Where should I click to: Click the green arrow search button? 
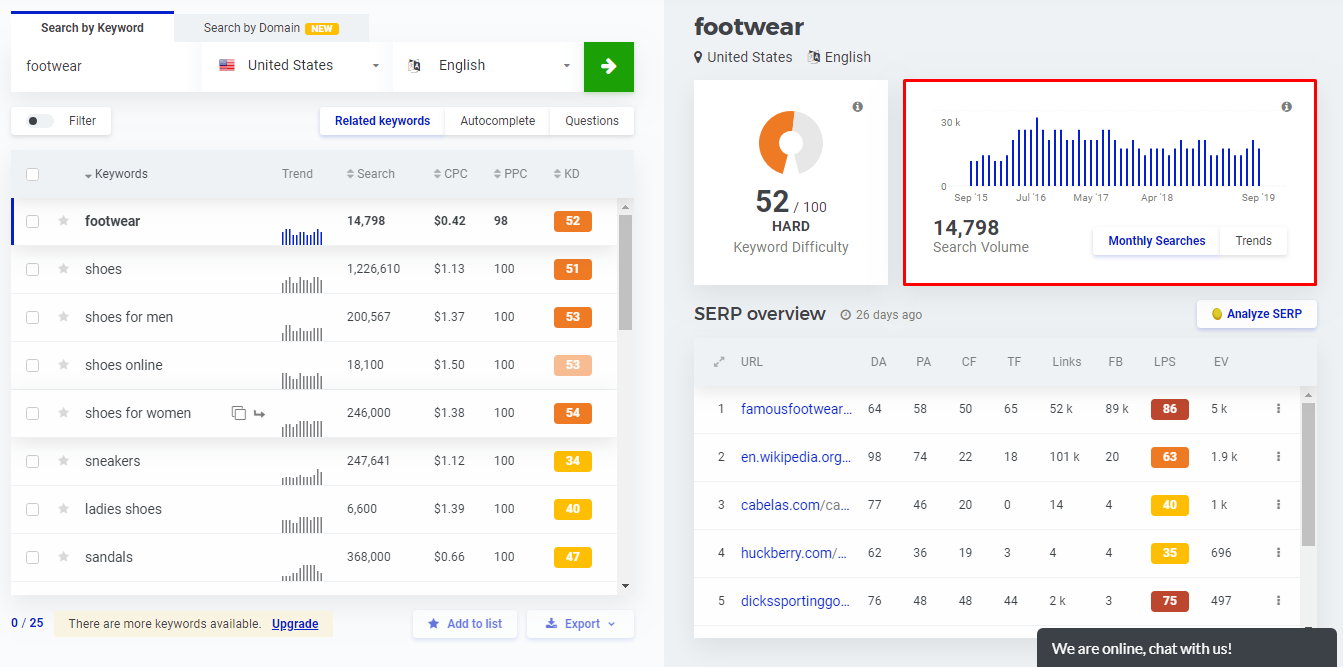tap(609, 66)
